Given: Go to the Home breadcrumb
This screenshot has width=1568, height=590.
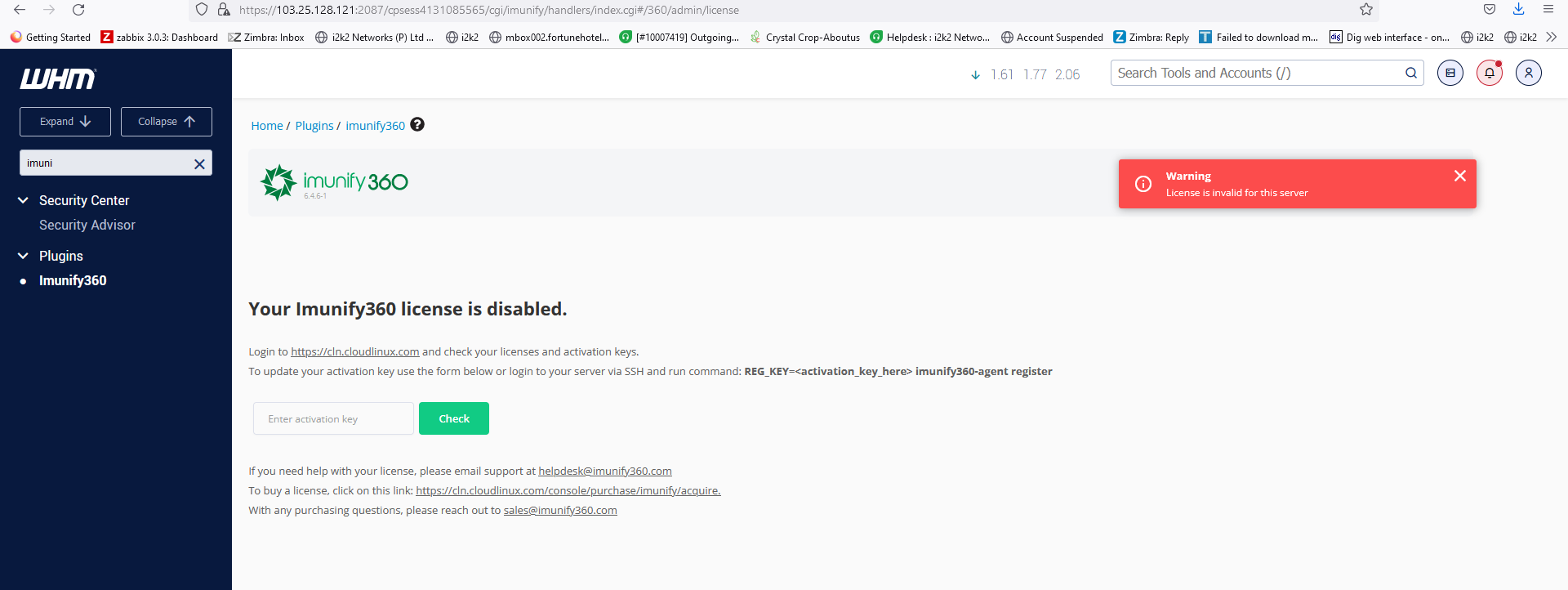Looking at the screenshot, I should click(x=267, y=125).
